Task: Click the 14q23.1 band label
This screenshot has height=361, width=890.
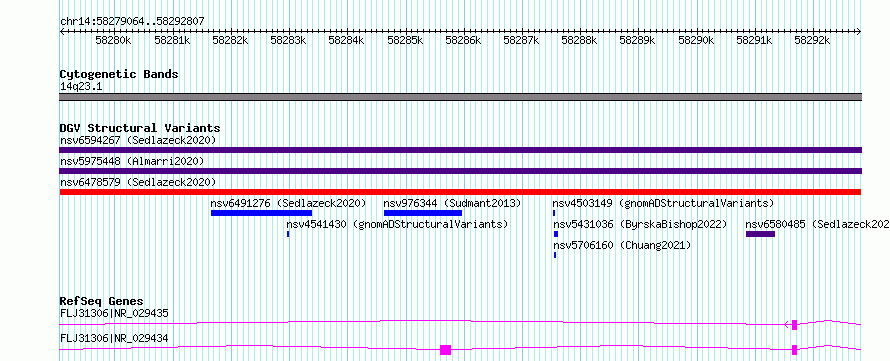Action: [x=81, y=87]
